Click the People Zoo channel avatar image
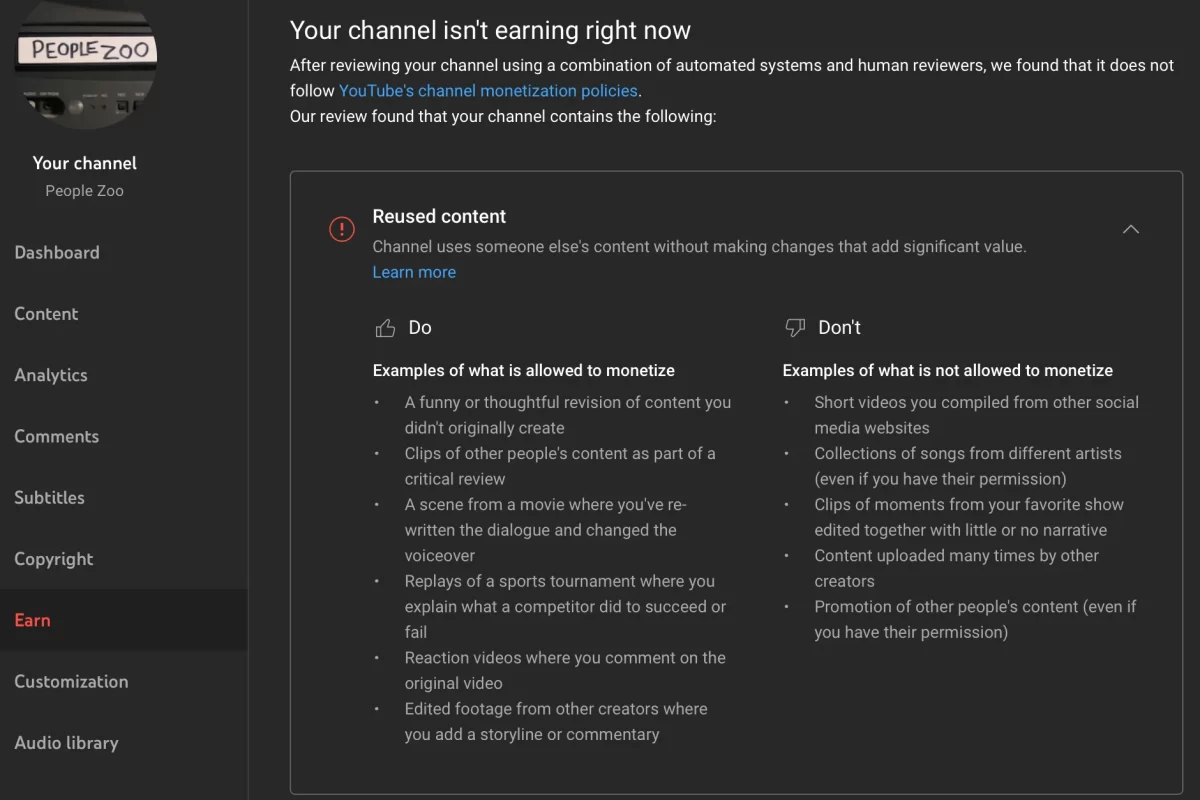 (x=85, y=65)
